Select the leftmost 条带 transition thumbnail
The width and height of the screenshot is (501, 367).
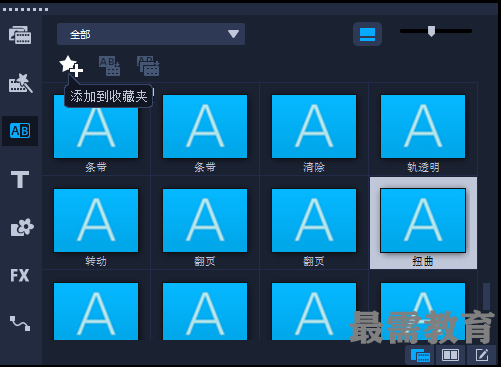(x=96, y=126)
